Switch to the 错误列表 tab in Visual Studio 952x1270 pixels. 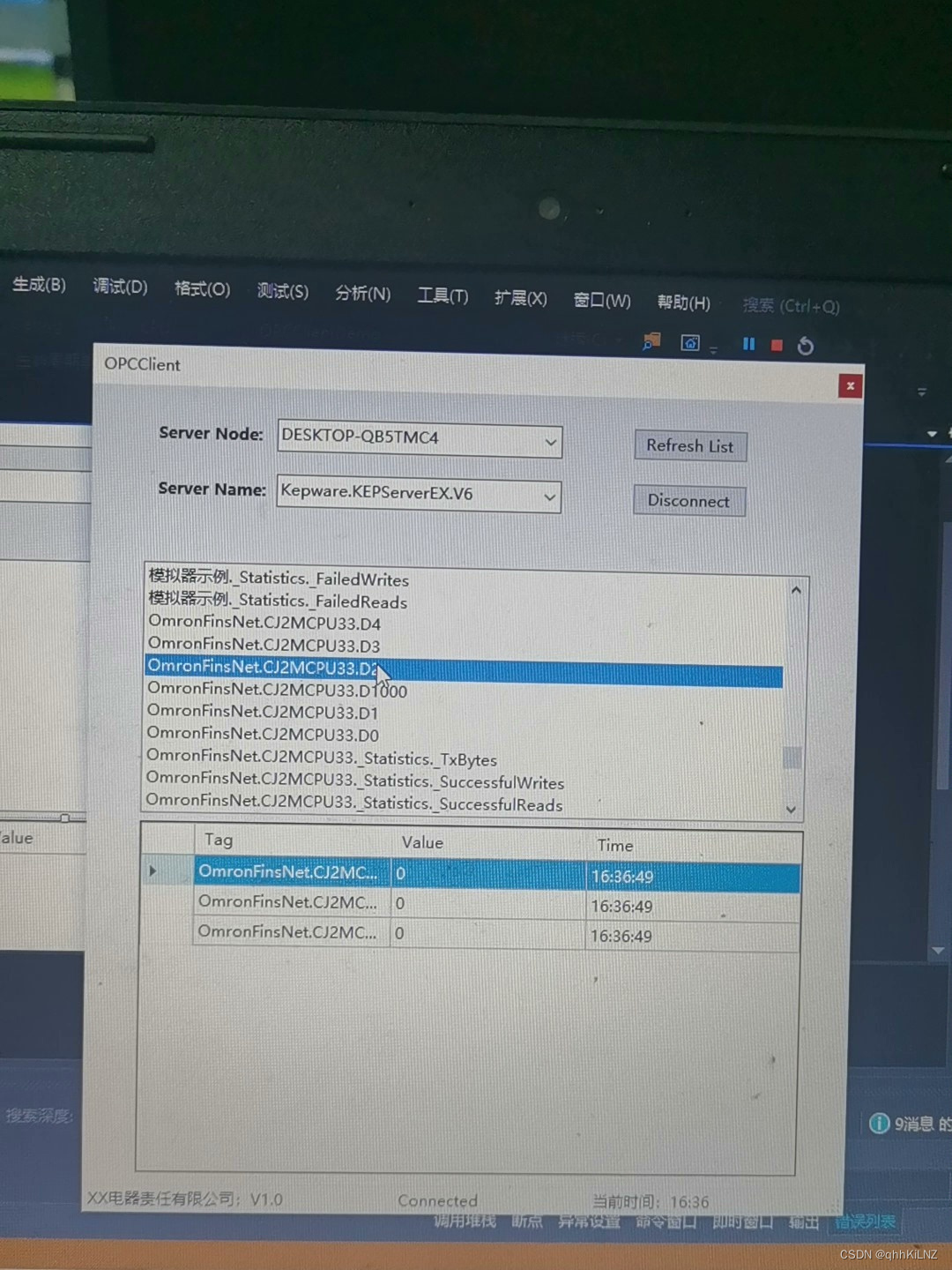tap(865, 1221)
